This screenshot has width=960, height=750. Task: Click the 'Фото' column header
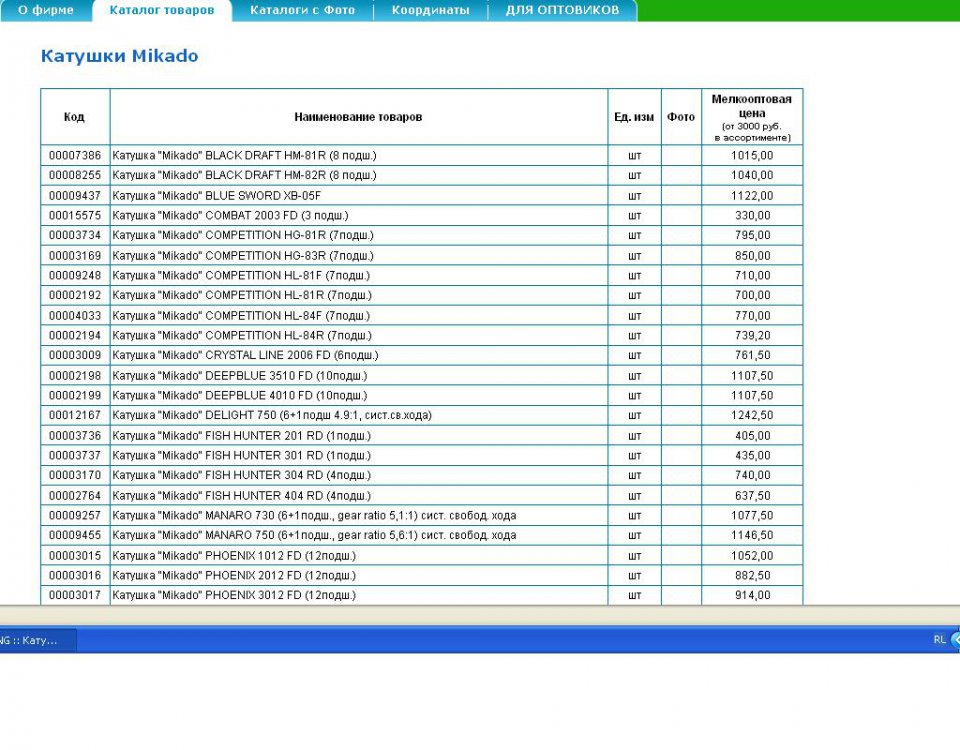tap(681, 117)
